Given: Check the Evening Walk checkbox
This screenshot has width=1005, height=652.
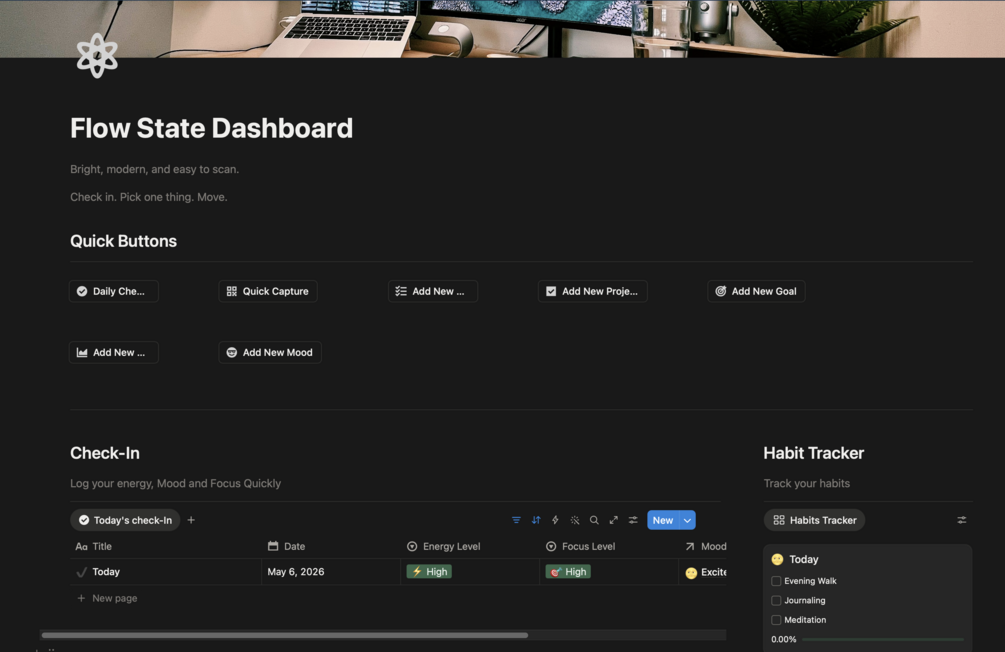Looking at the screenshot, I should (x=776, y=581).
